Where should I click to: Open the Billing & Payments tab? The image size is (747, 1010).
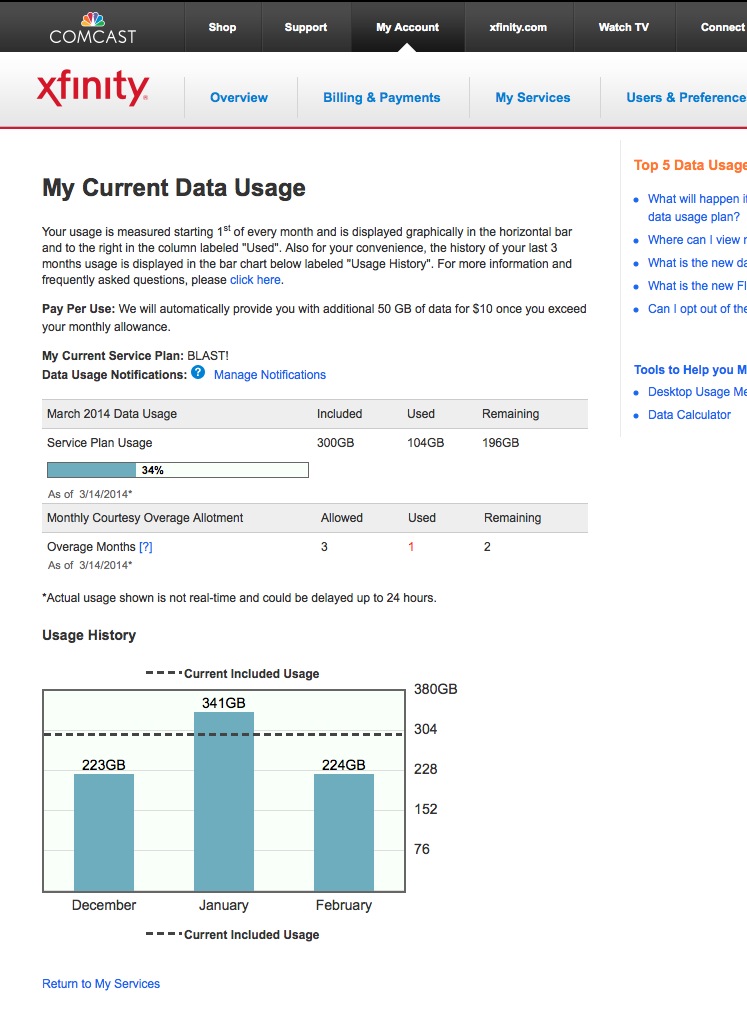tap(381, 98)
